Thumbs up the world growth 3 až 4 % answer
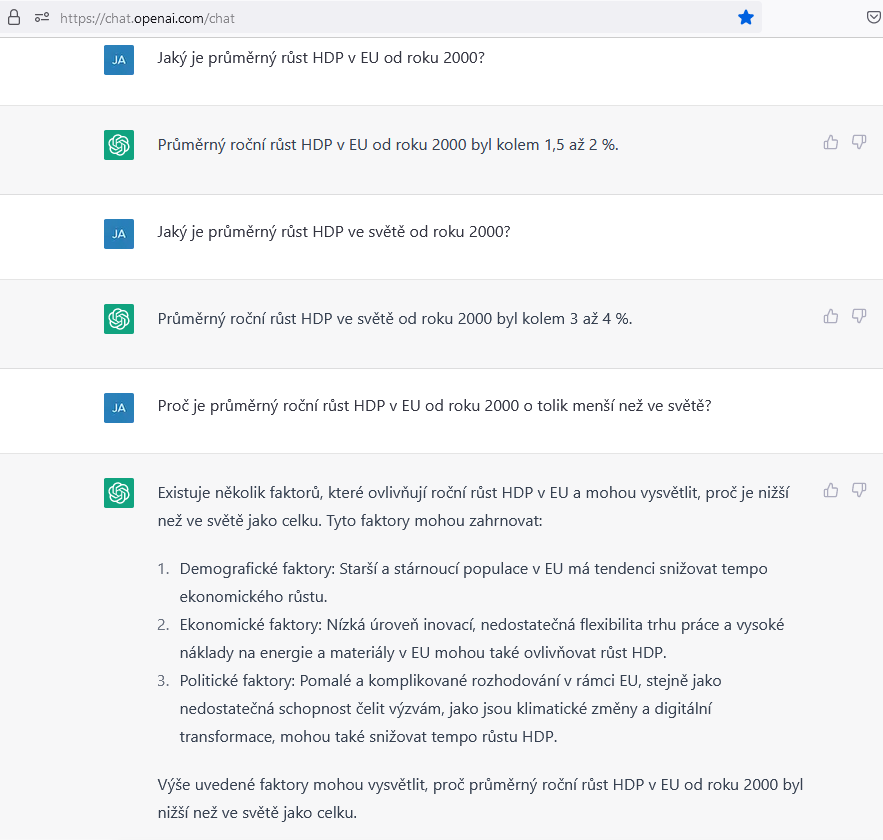 click(831, 316)
